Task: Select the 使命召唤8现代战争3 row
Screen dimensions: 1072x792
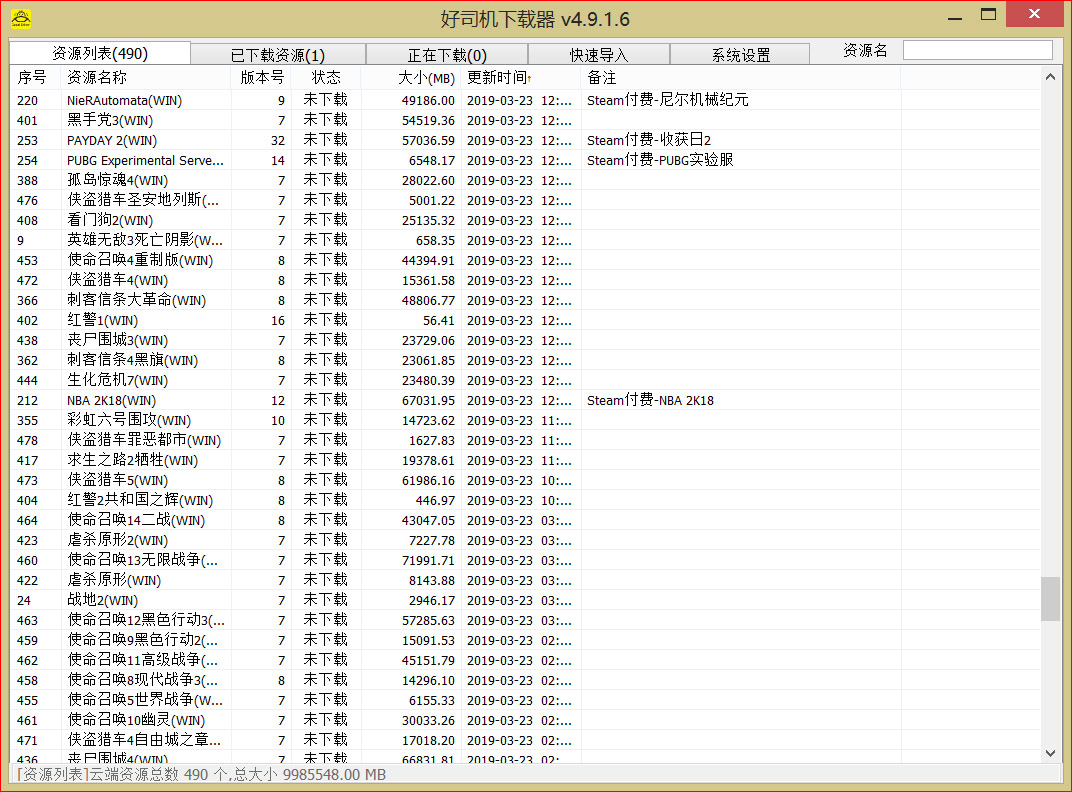Action: point(525,681)
